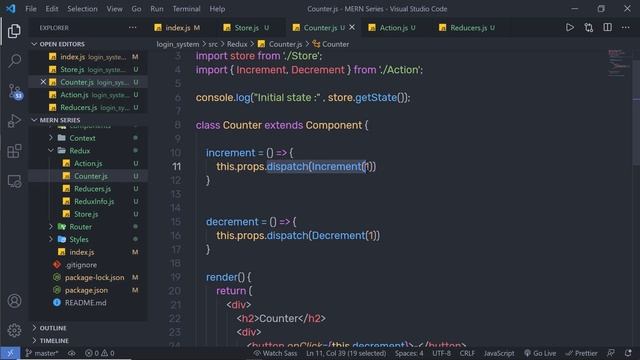The width and height of the screenshot is (640, 360).
Task: Open Manage gear settings menu
Action: pos(14,330)
